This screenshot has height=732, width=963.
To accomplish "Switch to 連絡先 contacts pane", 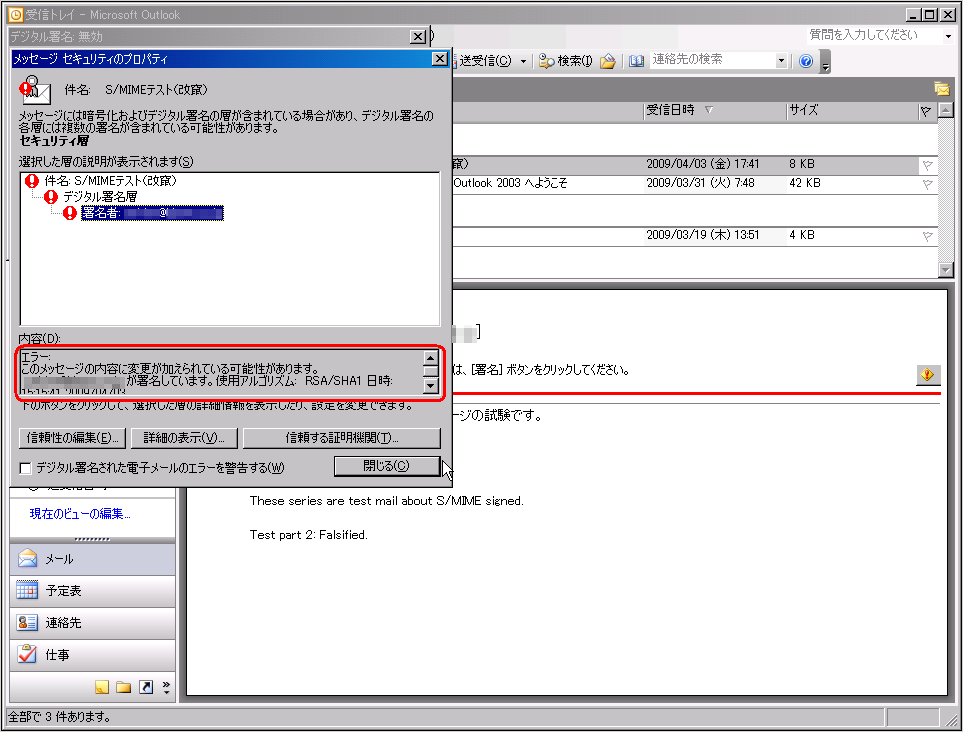I will [92, 623].
